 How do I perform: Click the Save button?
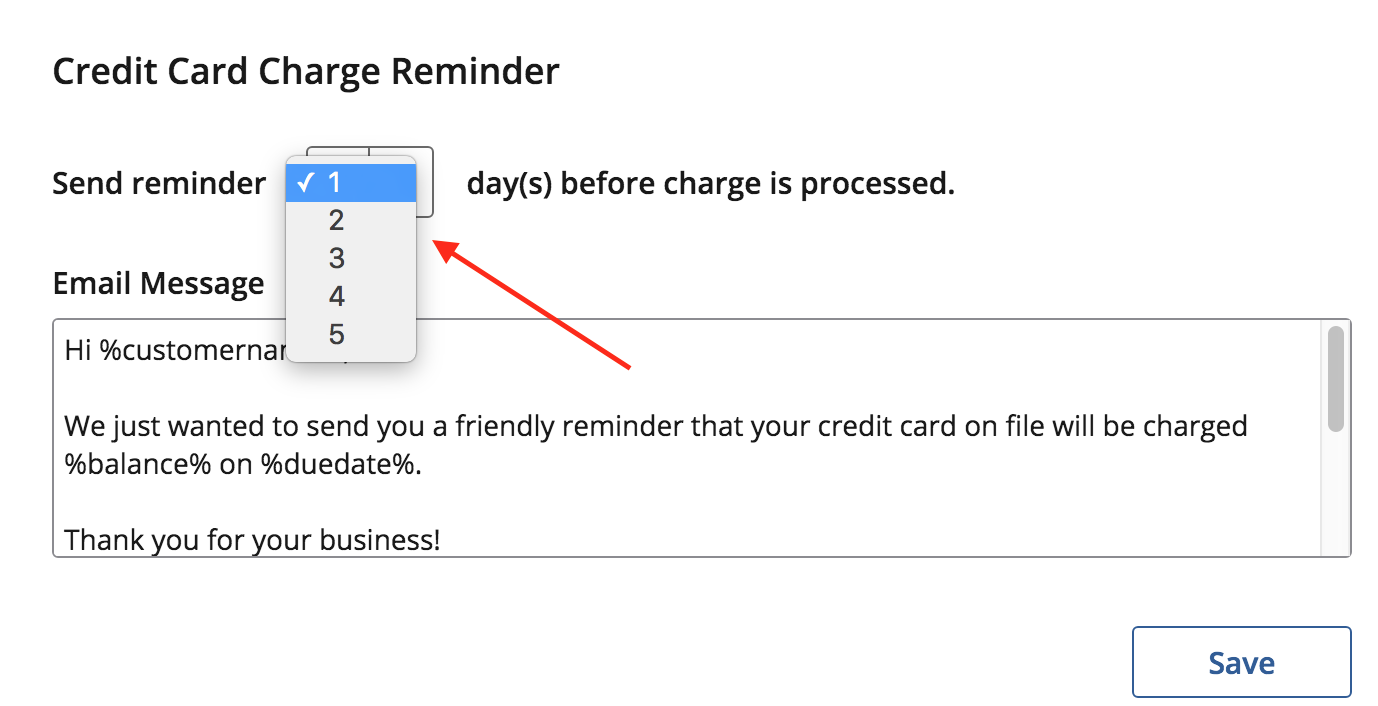1241,662
